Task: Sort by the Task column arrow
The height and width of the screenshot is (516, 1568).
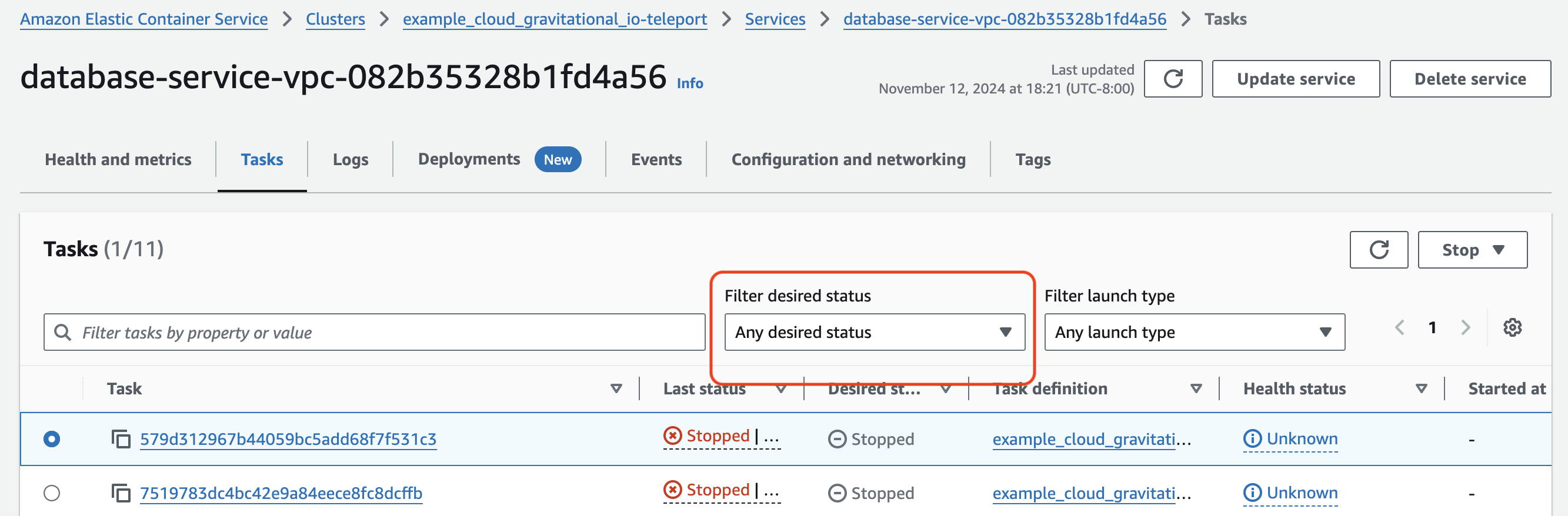Action: click(x=616, y=389)
